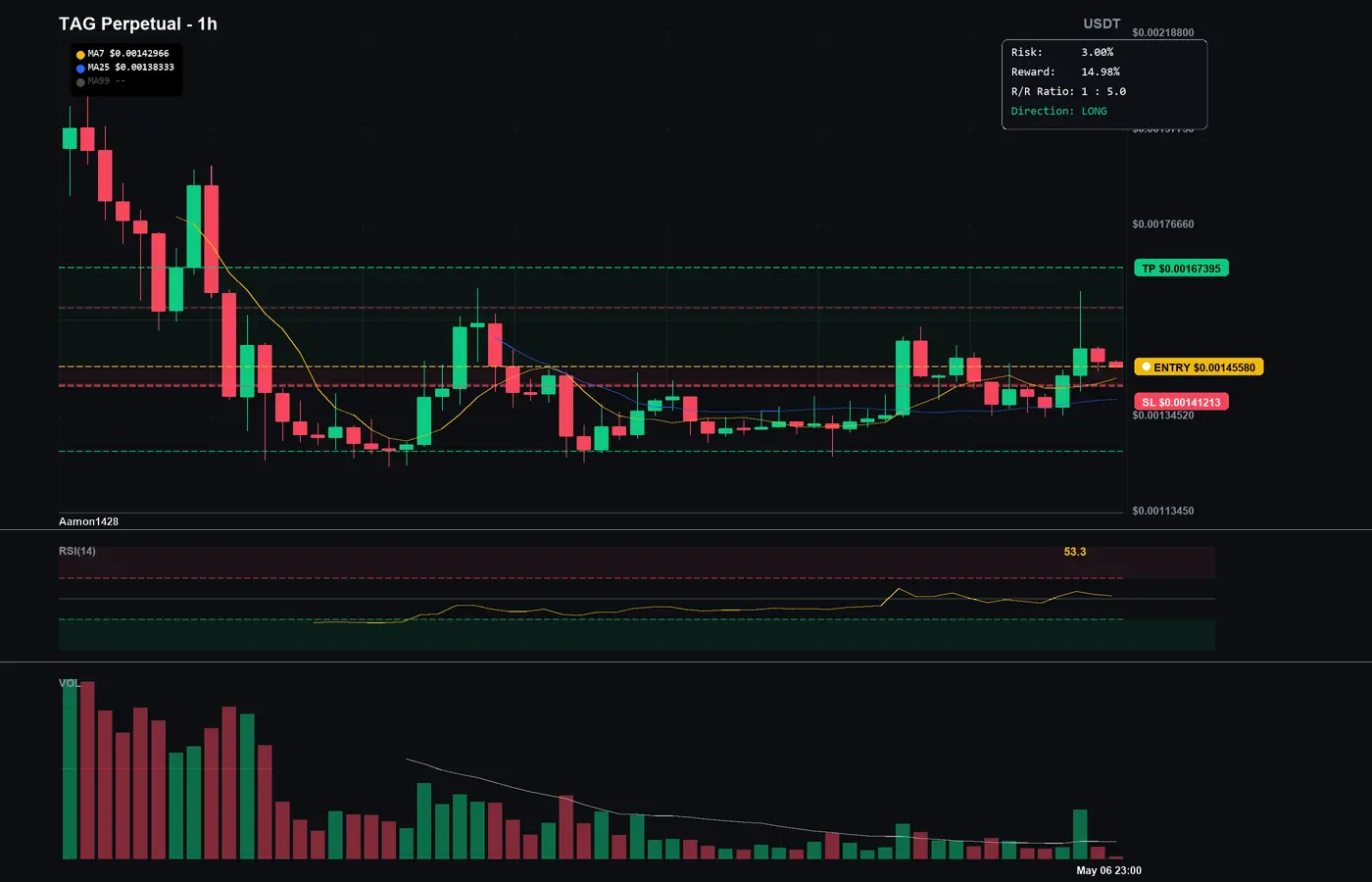1372x882 pixels.
Task: Click the "MA25 $0.00138333" legend text
Action: 131,68
